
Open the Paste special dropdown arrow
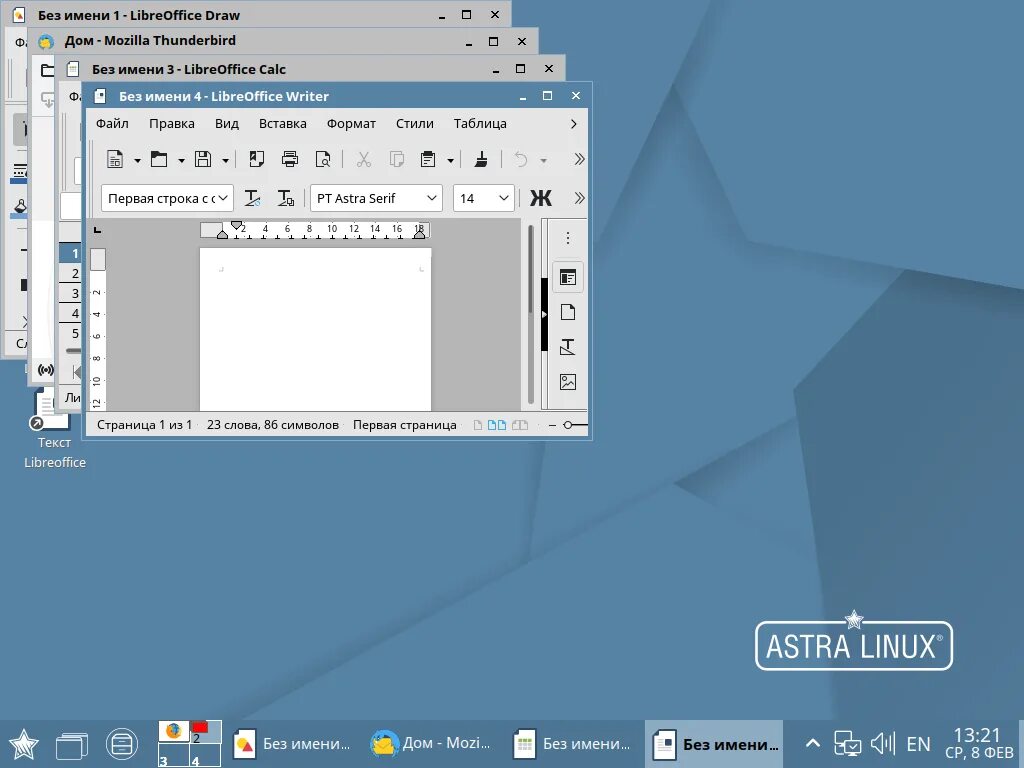point(450,160)
